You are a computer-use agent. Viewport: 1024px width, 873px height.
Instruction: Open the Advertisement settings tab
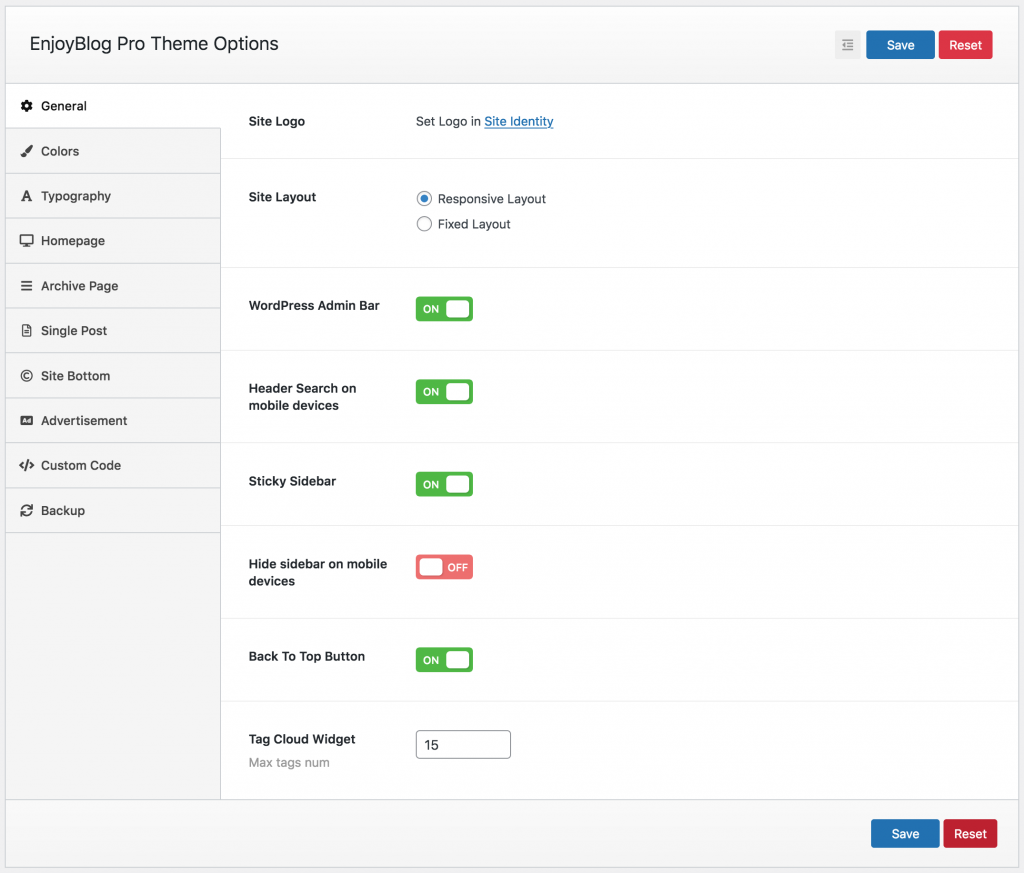pos(82,420)
